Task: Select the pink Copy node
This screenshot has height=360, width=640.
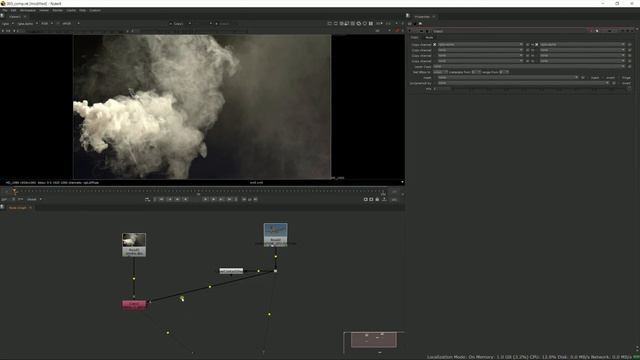Action: click(x=134, y=304)
